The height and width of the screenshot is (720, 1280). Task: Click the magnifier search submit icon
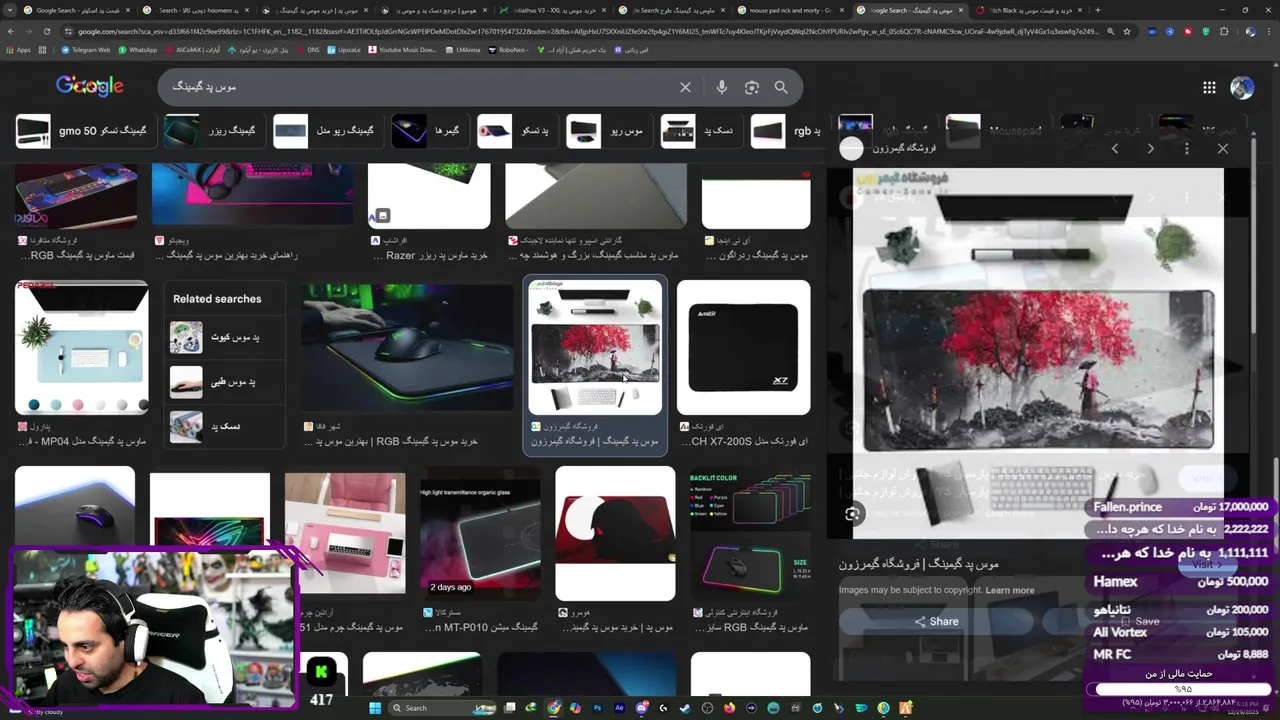point(781,87)
